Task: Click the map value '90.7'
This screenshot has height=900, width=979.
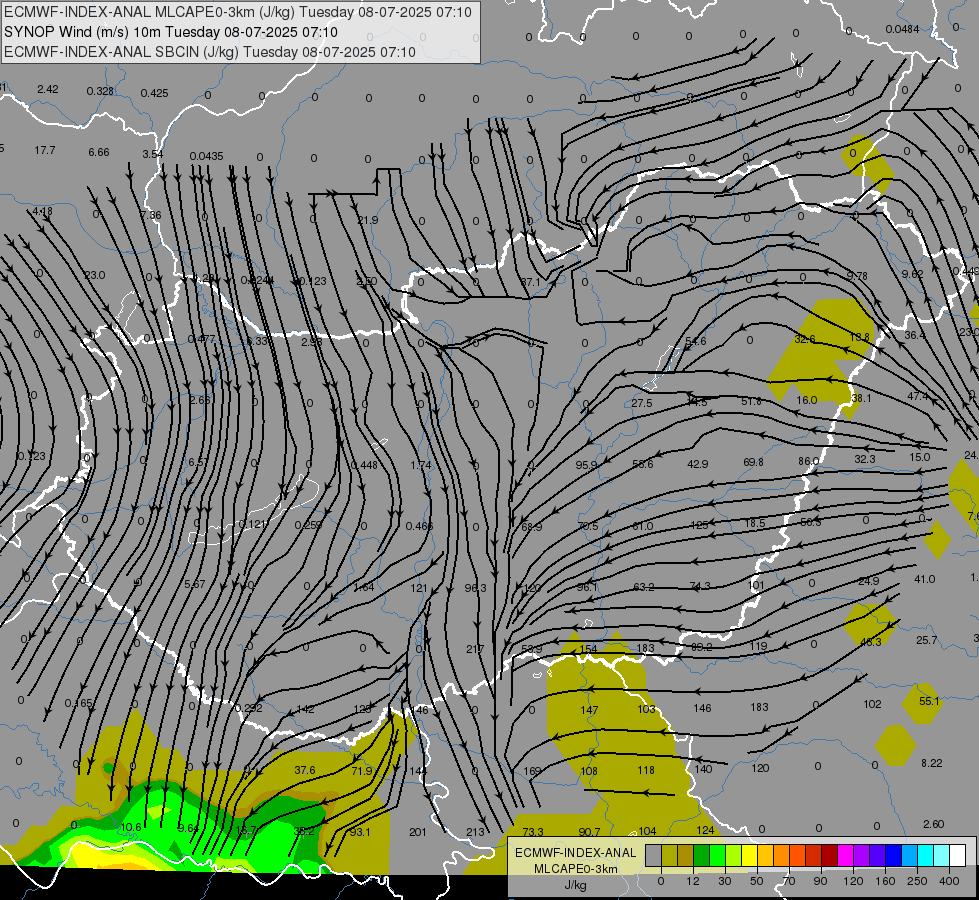Action: pyautogui.click(x=589, y=832)
